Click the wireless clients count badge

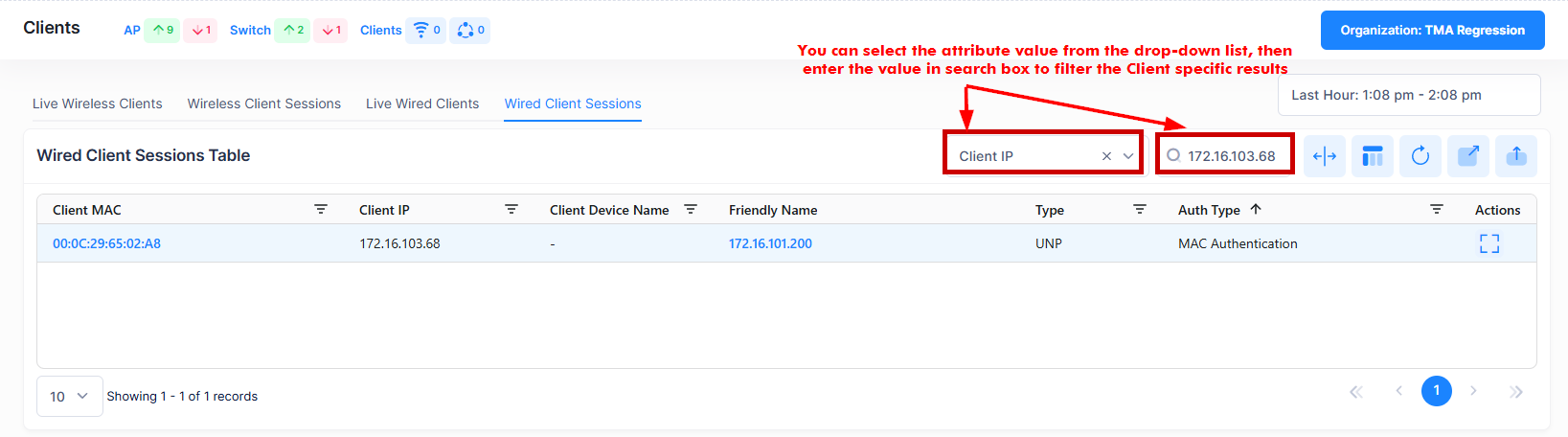point(426,31)
